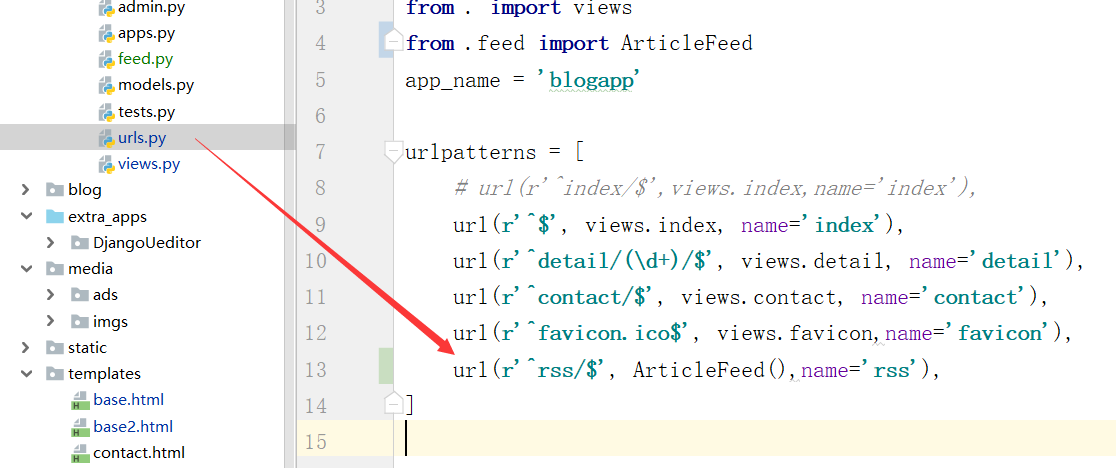Select the extra_apps folder icon
This screenshot has height=468, width=1116.
pyautogui.click(x=55, y=216)
